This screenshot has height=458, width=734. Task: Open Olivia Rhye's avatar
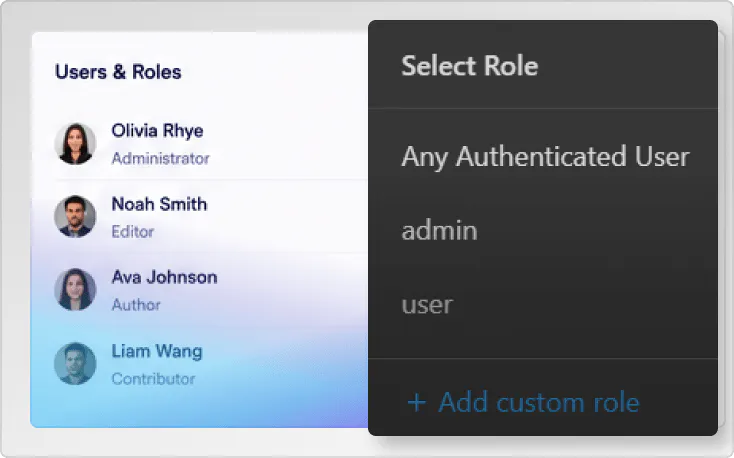[x=75, y=143]
